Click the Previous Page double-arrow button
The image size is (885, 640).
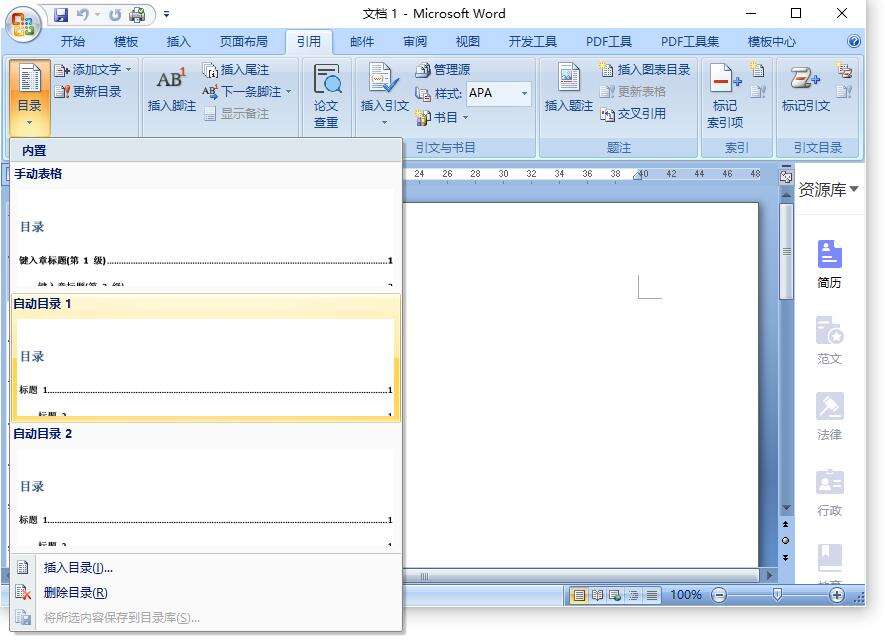pos(785,524)
